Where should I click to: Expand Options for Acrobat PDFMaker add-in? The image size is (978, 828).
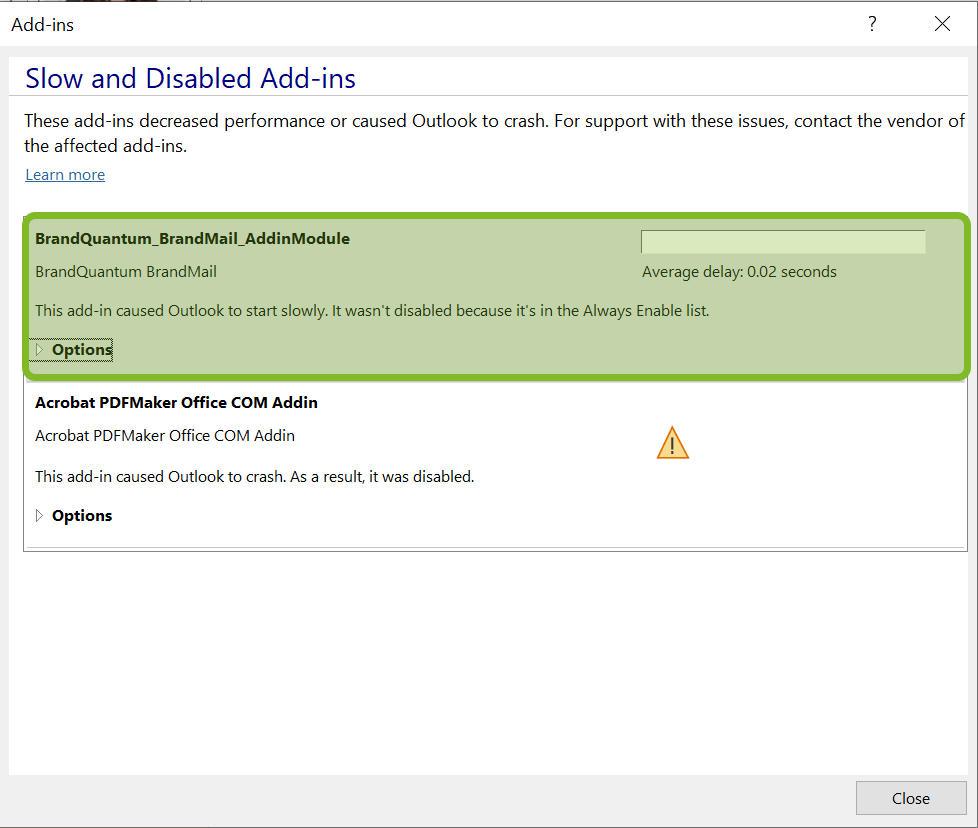click(x=73, y=516)
